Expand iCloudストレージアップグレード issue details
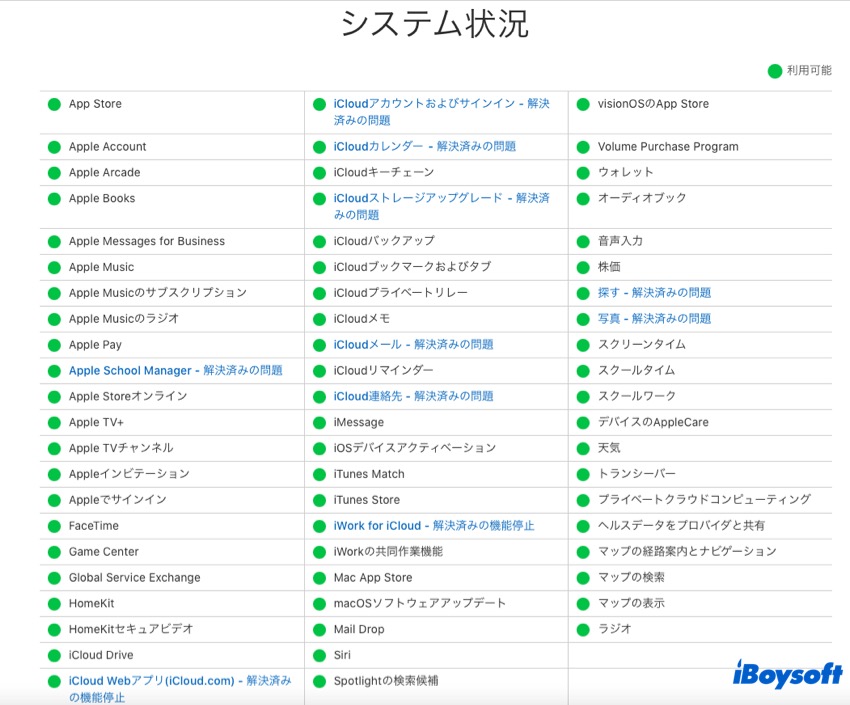Screen dimensions: 850x705 click(441, 206)
